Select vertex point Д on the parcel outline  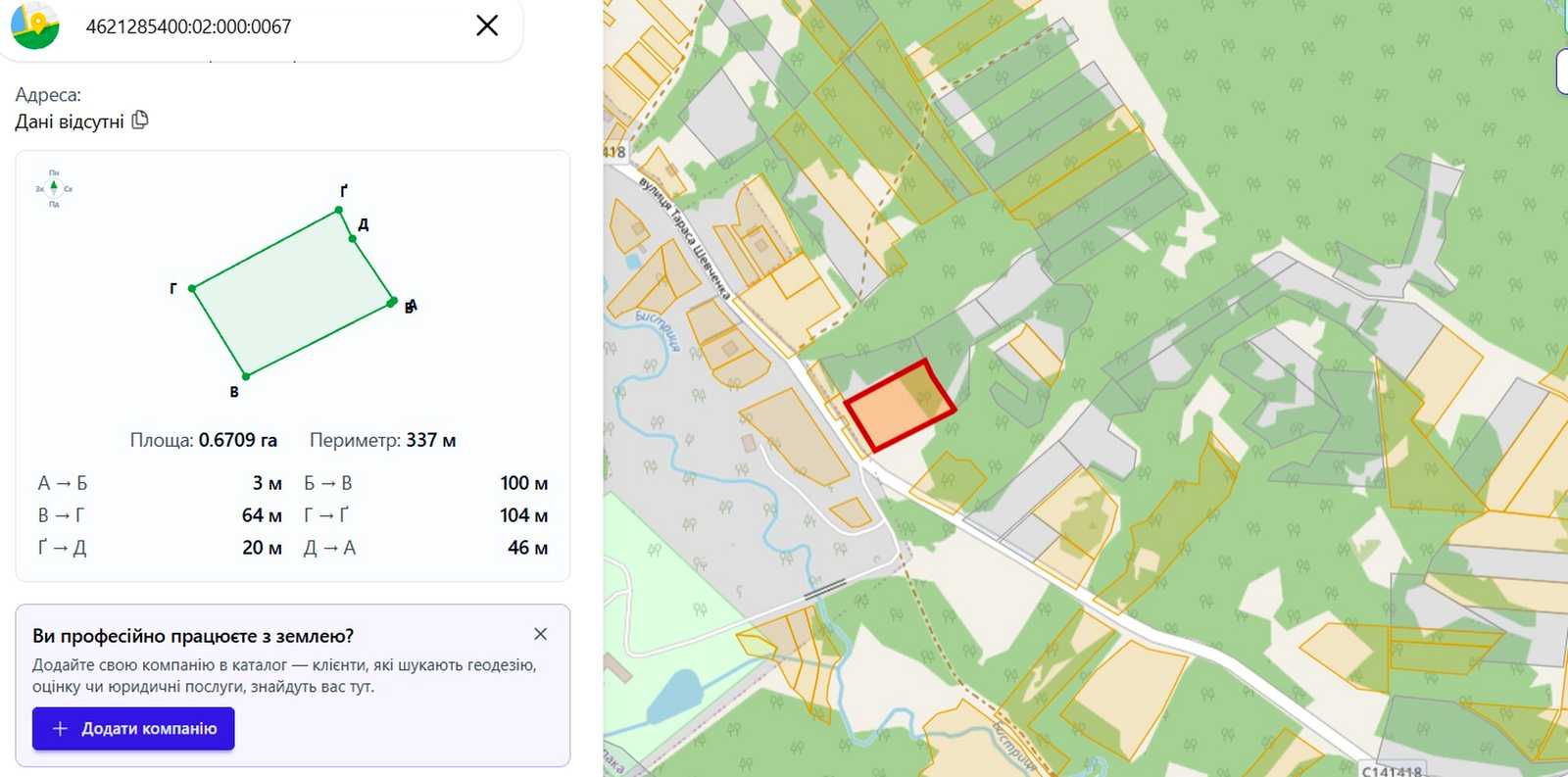[352, 238]
